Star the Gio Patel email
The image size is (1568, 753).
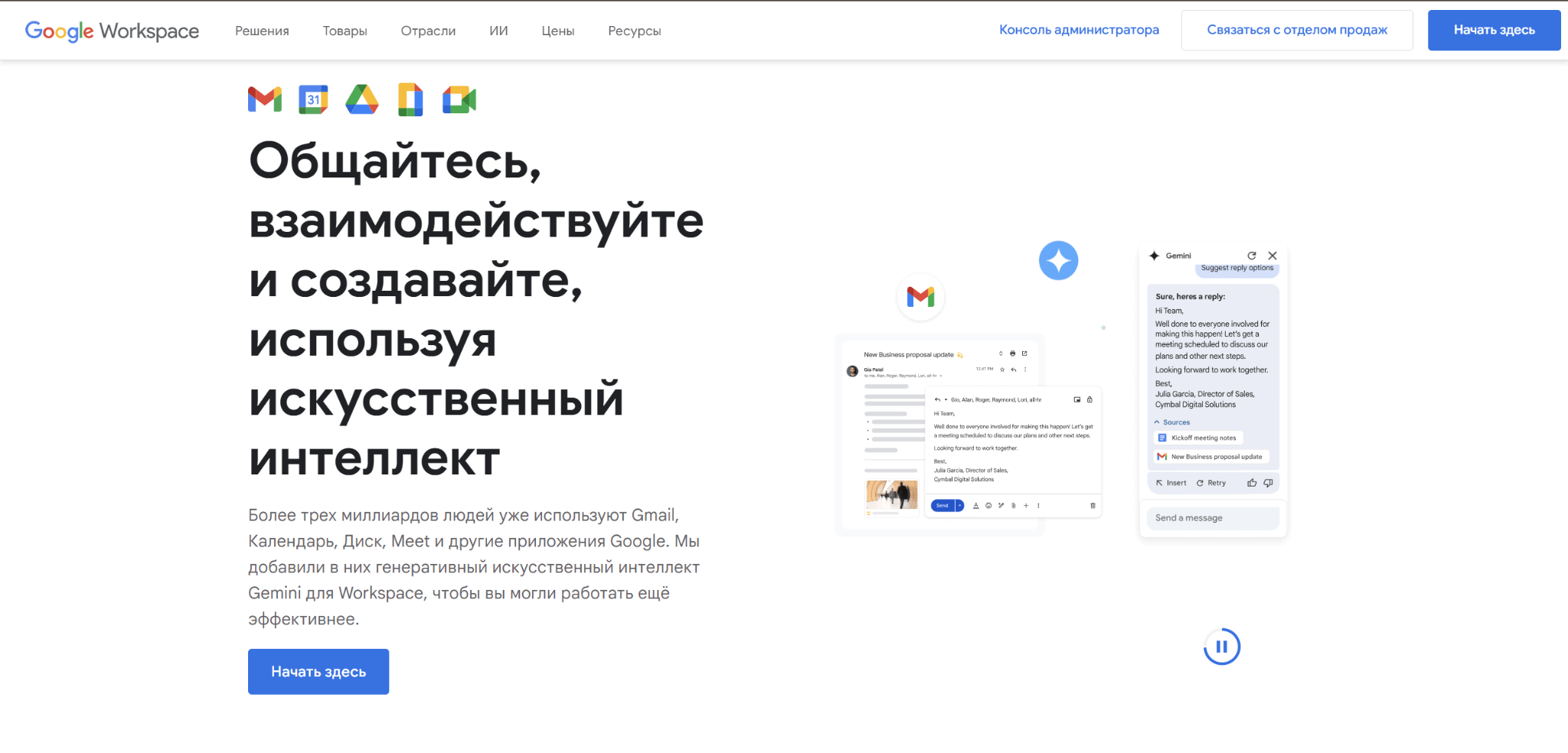coord(1002,370)
